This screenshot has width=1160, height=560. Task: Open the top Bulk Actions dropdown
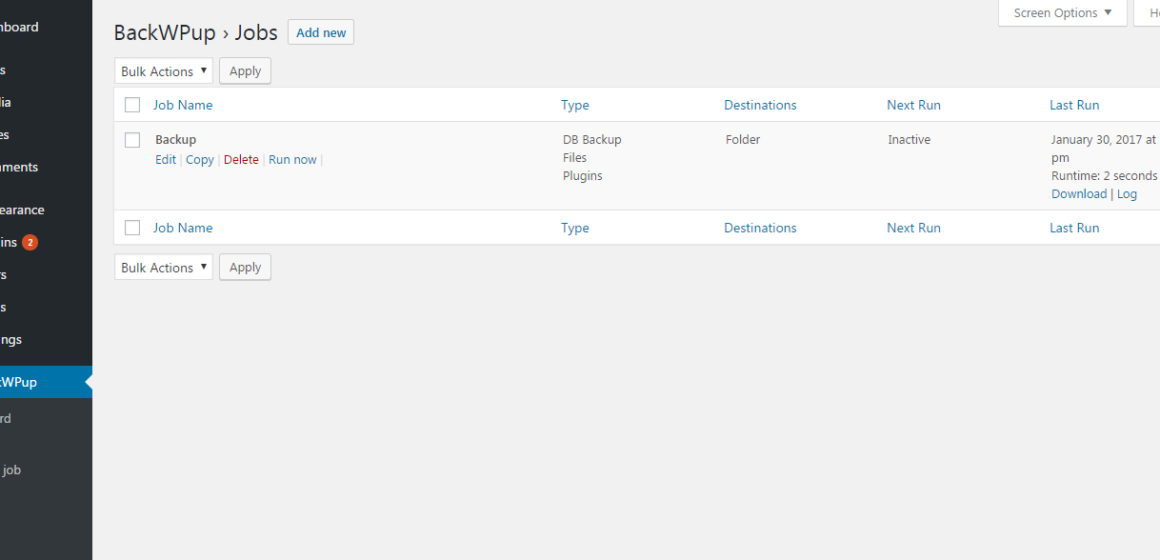pos(163,71)
